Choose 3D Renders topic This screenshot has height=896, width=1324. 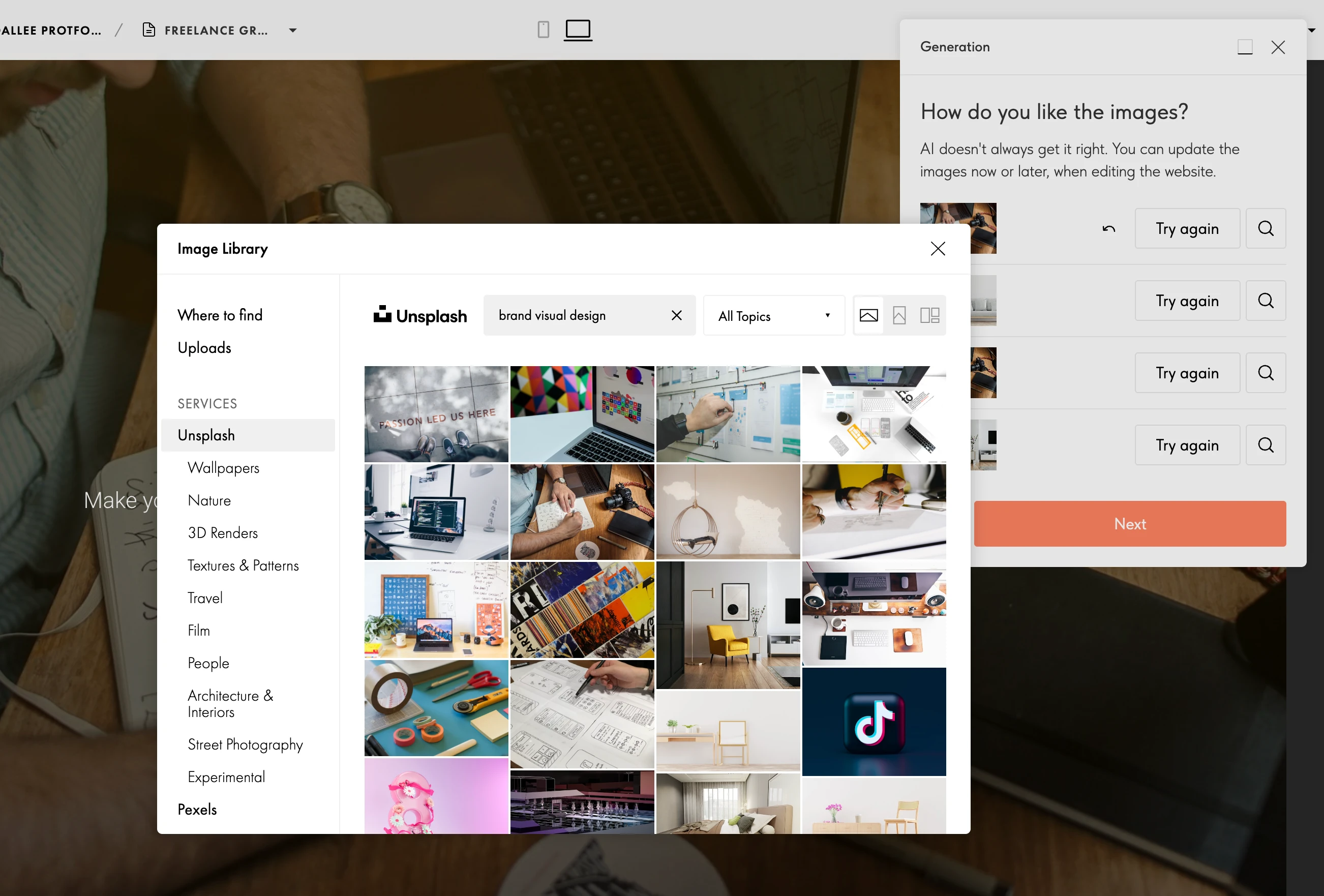[223, 533]
